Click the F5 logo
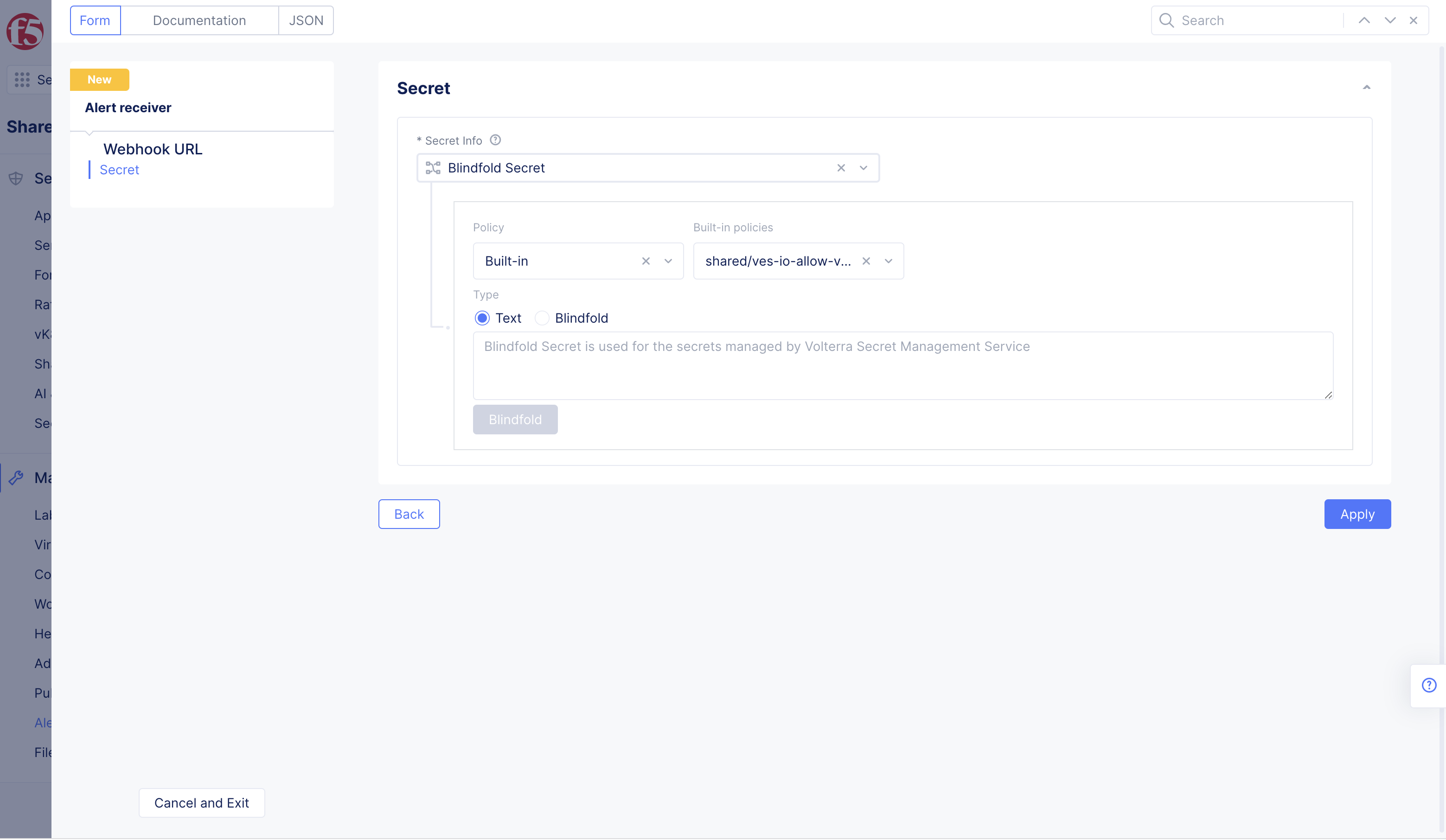 pos(24,32)
